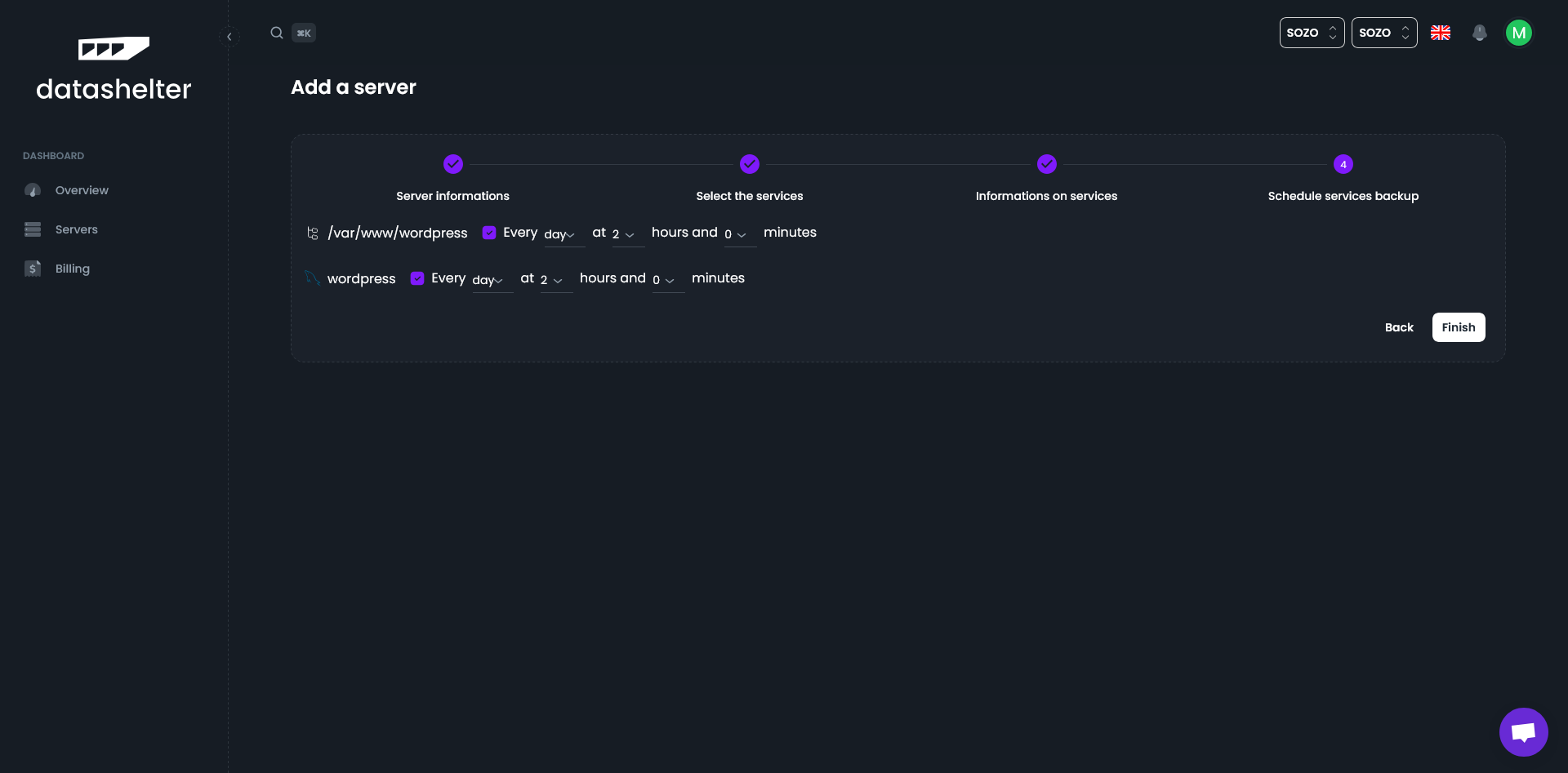The height and width of the screenshot is (773, 1568).
Task: Click the Informations on services step checkmark
Action: tap(1046, 164)
